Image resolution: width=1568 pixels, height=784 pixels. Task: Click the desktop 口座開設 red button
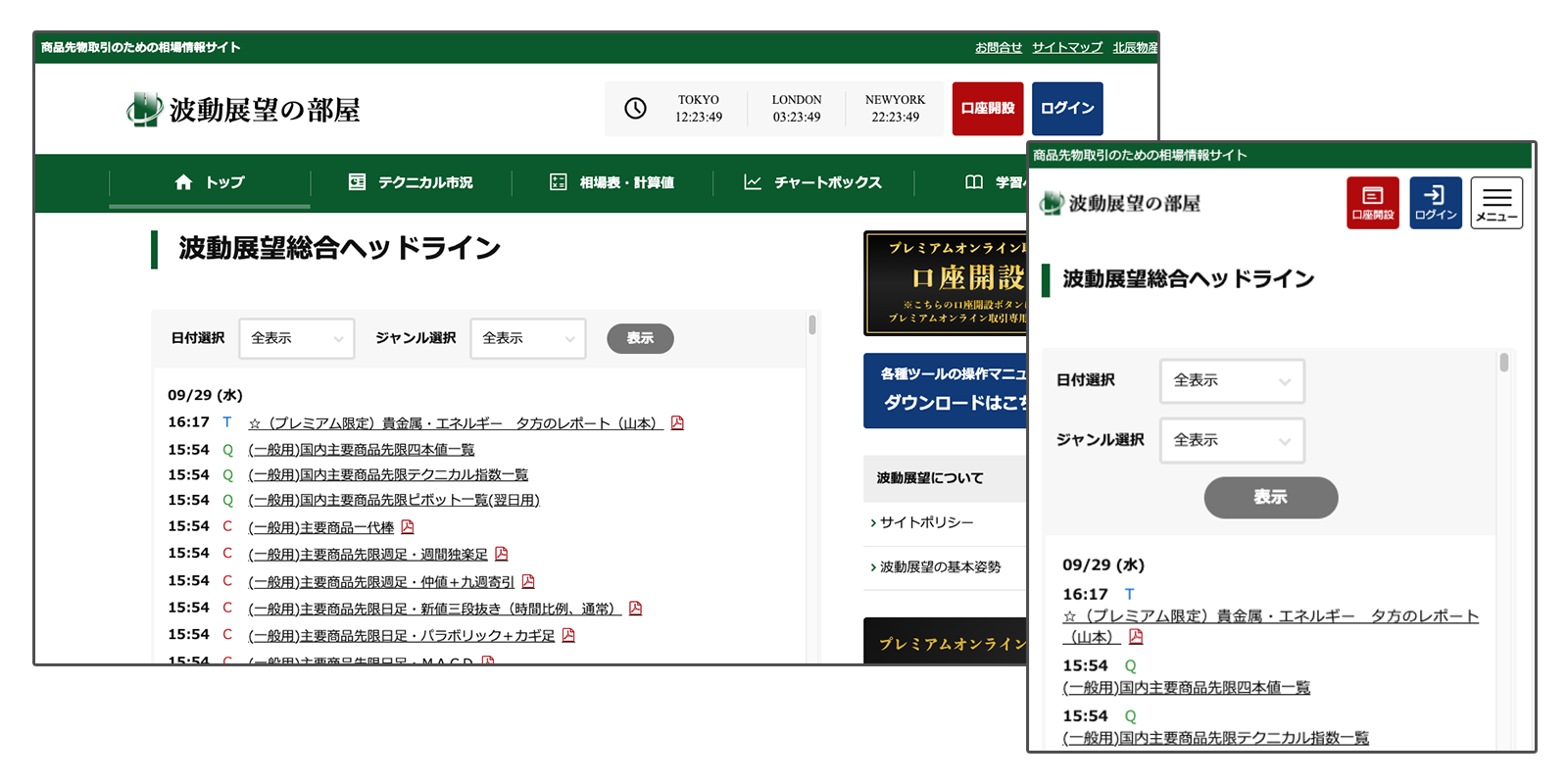click(988, 109)
